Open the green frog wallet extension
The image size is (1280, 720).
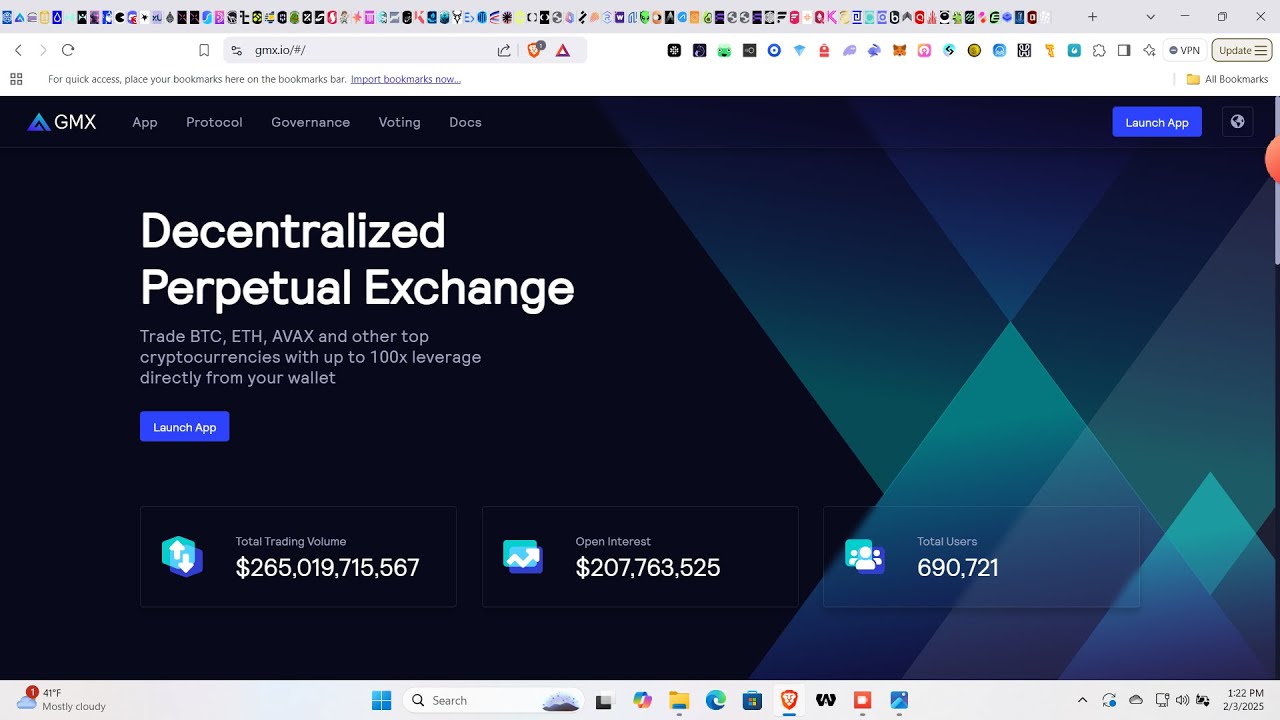(x=724, y=50)
